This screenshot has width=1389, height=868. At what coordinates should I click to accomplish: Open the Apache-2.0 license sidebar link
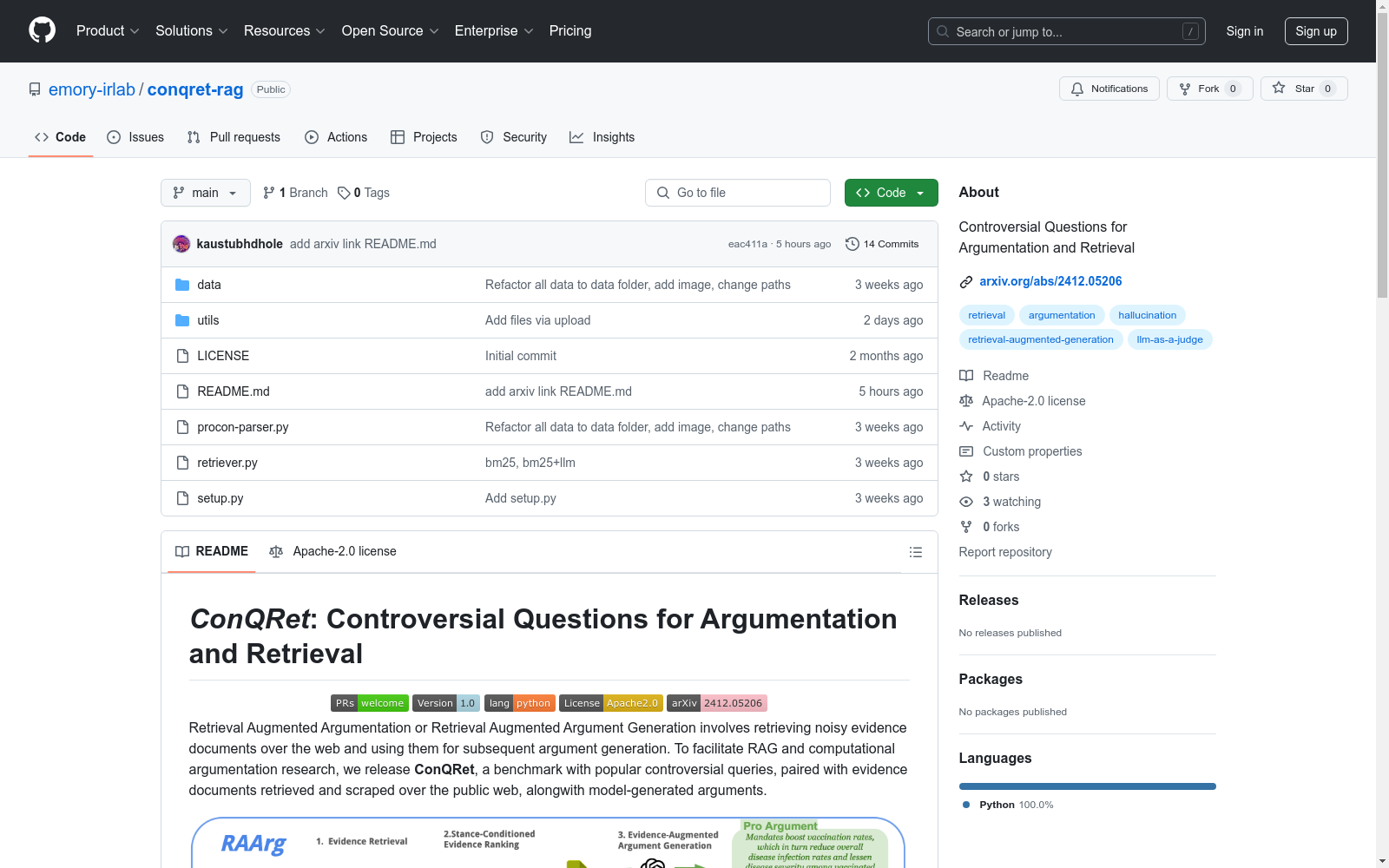1024,401
